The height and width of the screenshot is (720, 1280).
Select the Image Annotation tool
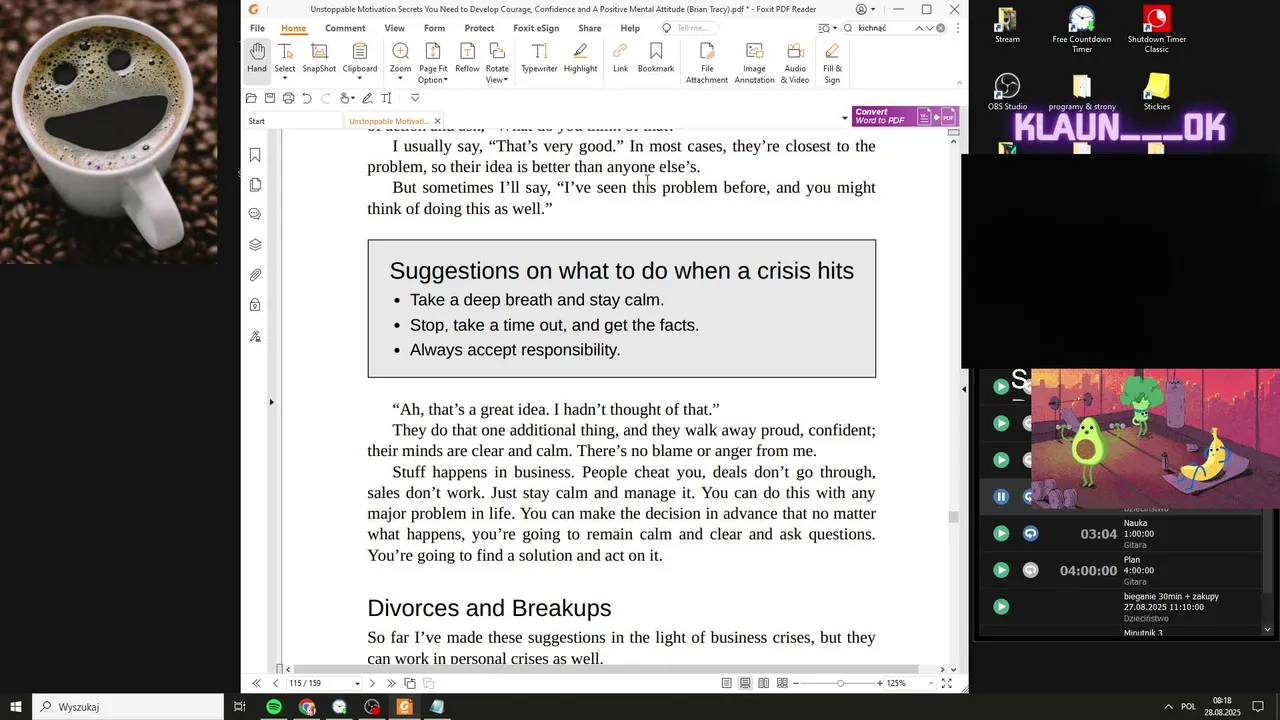754,63
